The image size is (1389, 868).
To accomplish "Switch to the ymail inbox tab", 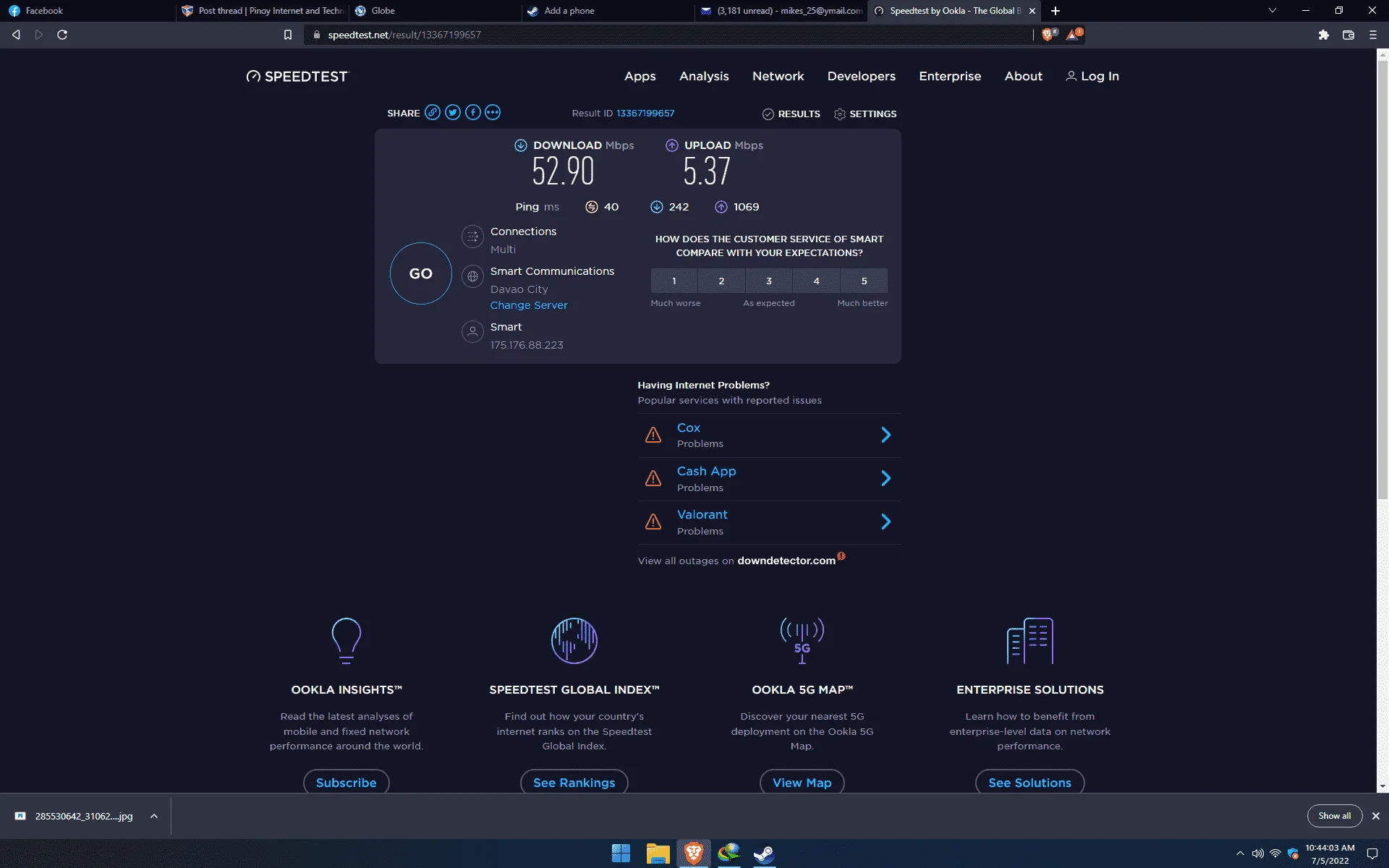I will pyautogui.click(x=781, y=11).
